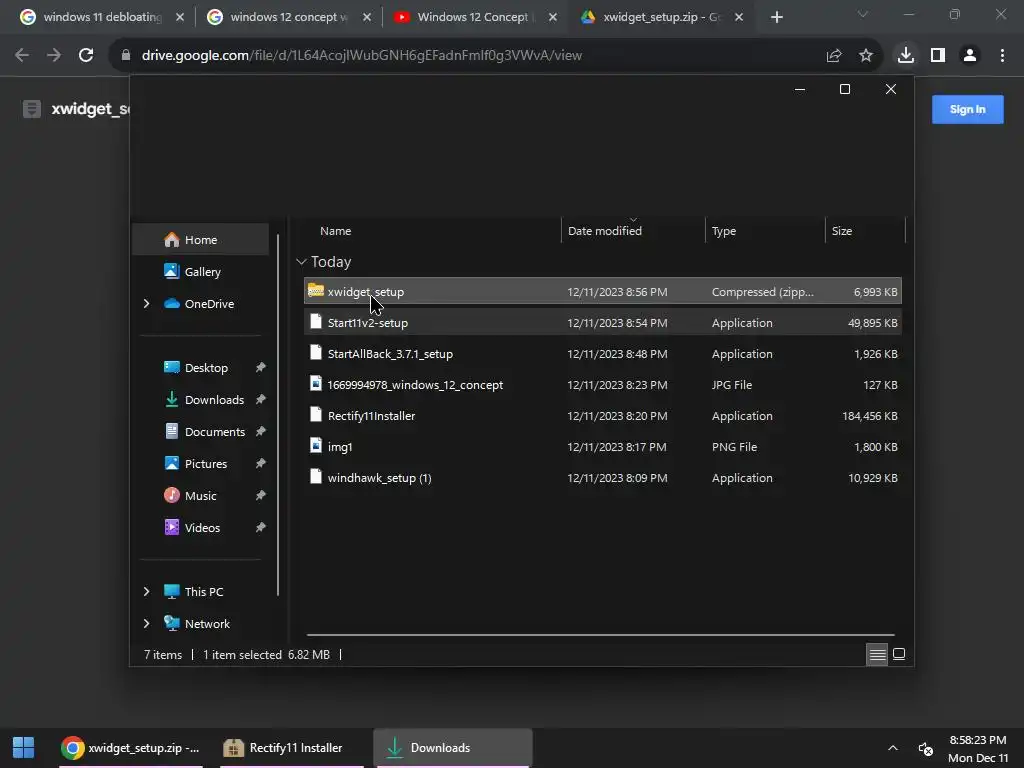Viewport: 1024px width, 768px height.
Task: Expand the Network node
Action: (147, 624)
